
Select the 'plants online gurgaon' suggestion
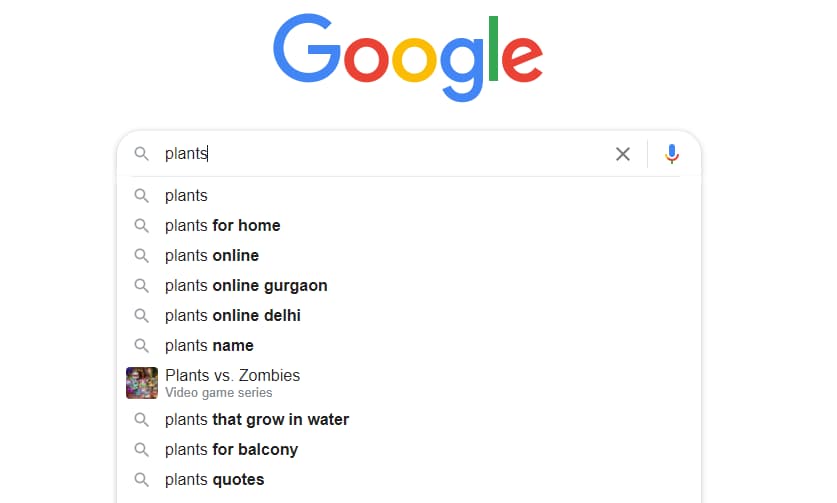[409, 285]
